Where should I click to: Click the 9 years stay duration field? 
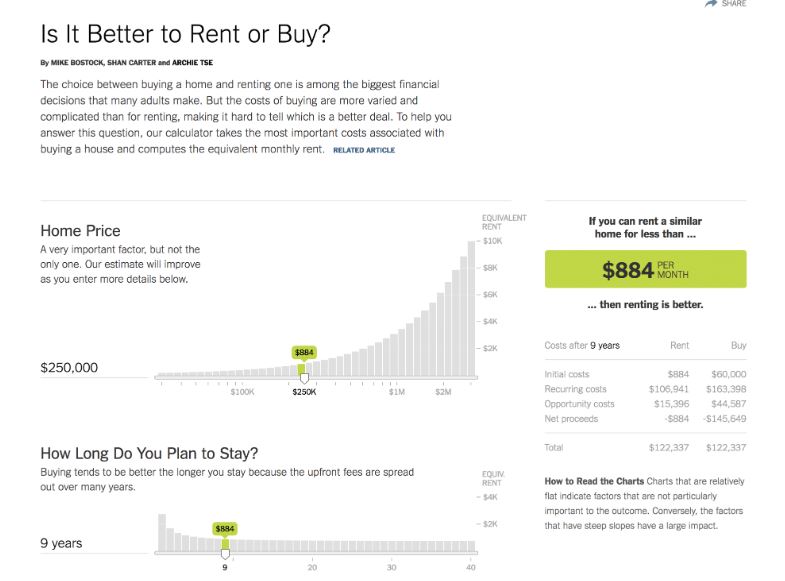62,543
